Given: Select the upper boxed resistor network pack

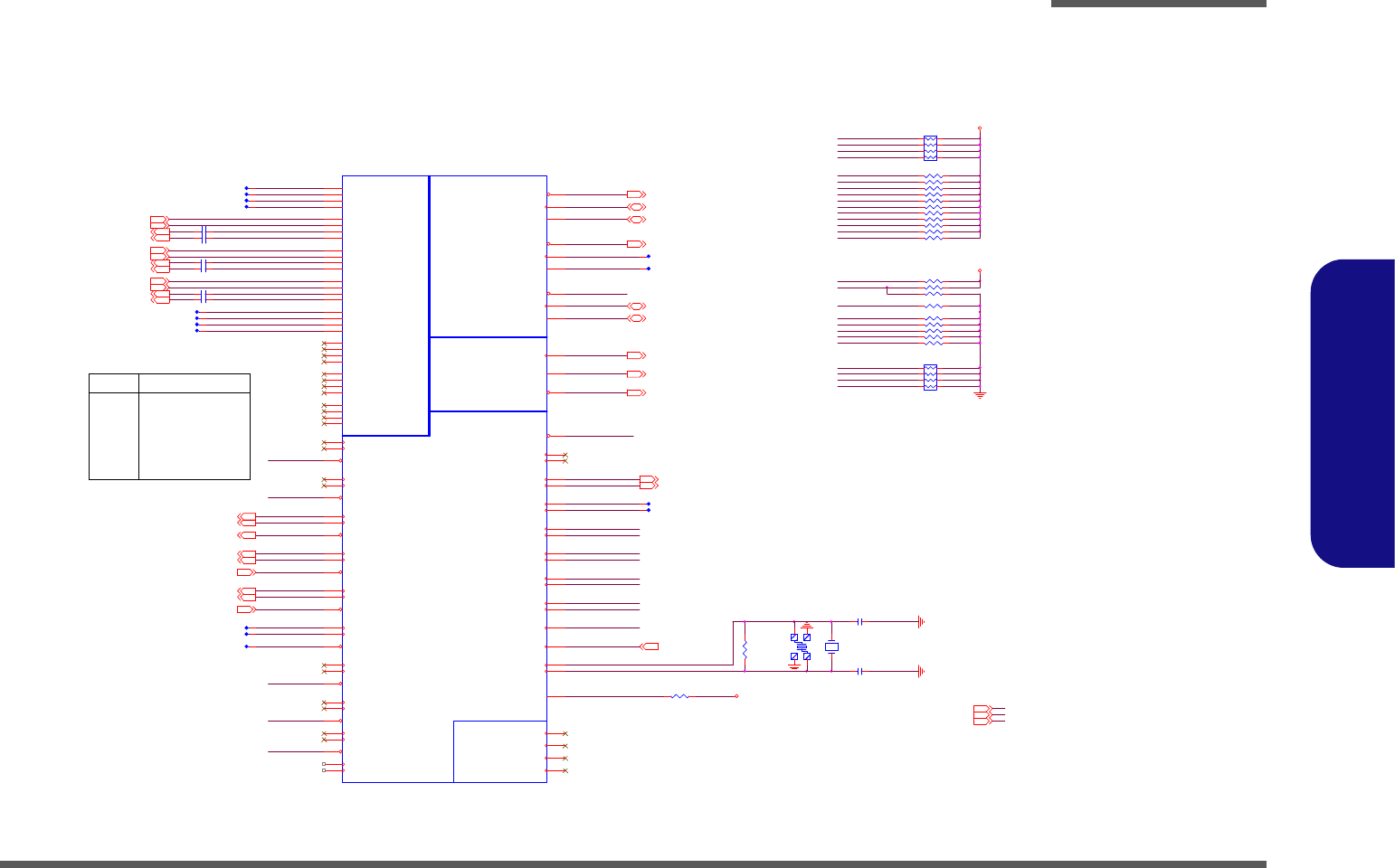Looking at the screenshot, I should [930, 148].
